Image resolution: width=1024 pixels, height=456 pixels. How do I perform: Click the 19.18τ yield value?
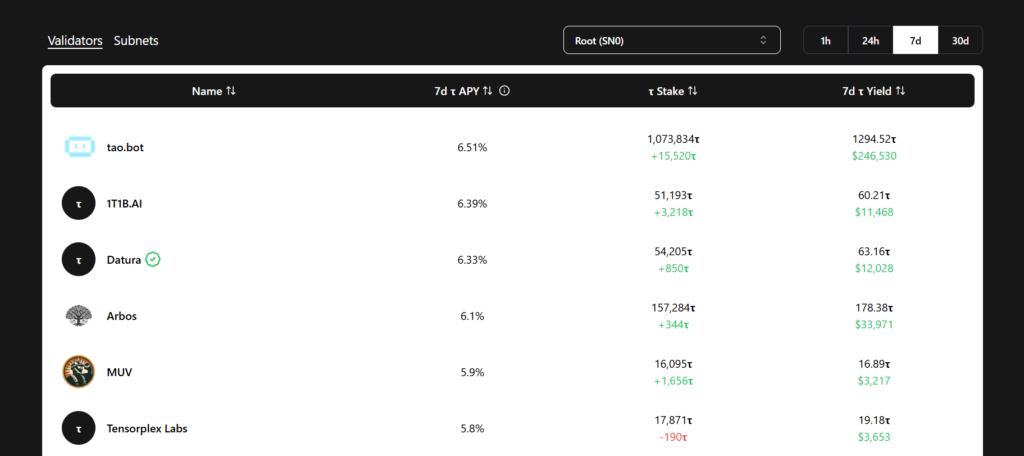pos(874,419)
